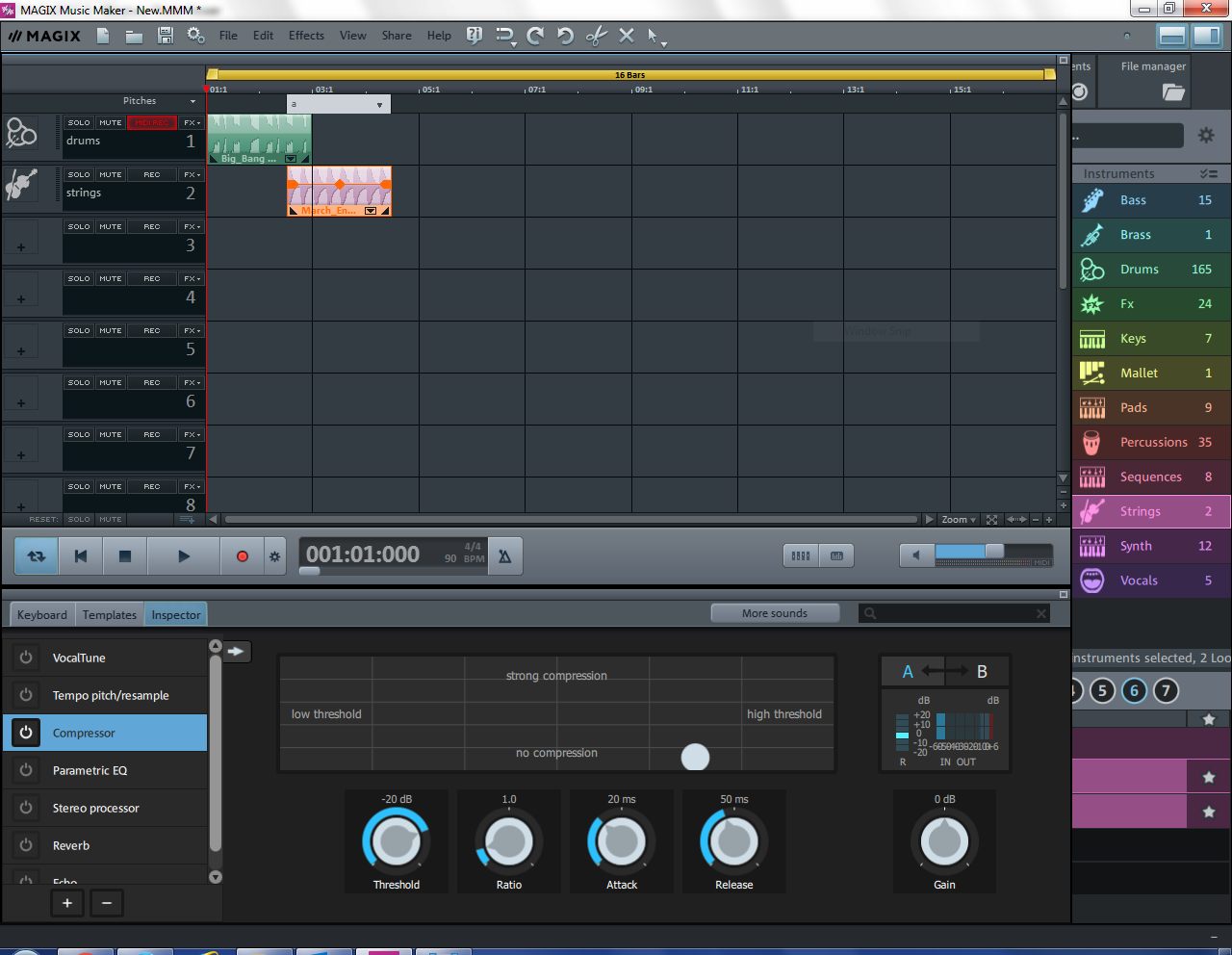Screen dimensions: 1232x955
Task: Enable the Reverb effect power button
Action: point(26,845)
